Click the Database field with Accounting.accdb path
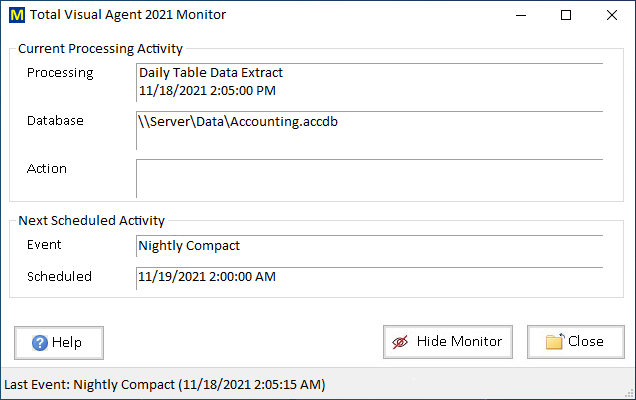The height and width of the screenshot is (400, 636). pyautogui.click(x=370, y=130)
